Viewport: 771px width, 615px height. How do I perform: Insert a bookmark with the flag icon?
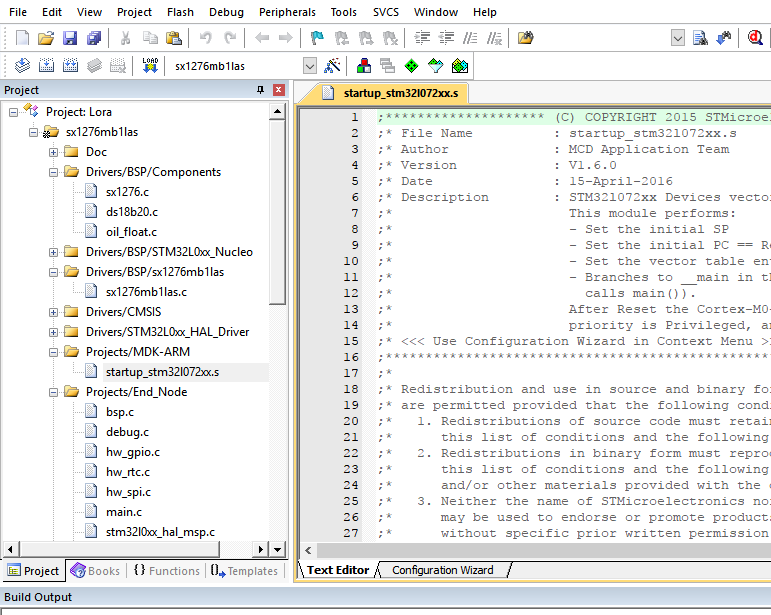click(318, 38)
